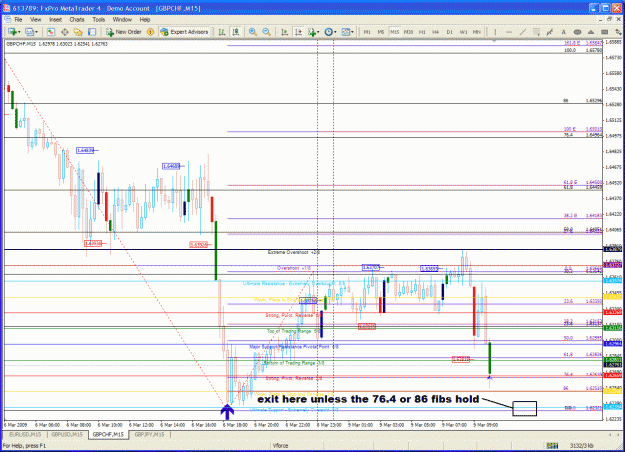Open the Arrows objects icon
The width and height of the screenshot is (625, 452).
click(x=618, y=32)
